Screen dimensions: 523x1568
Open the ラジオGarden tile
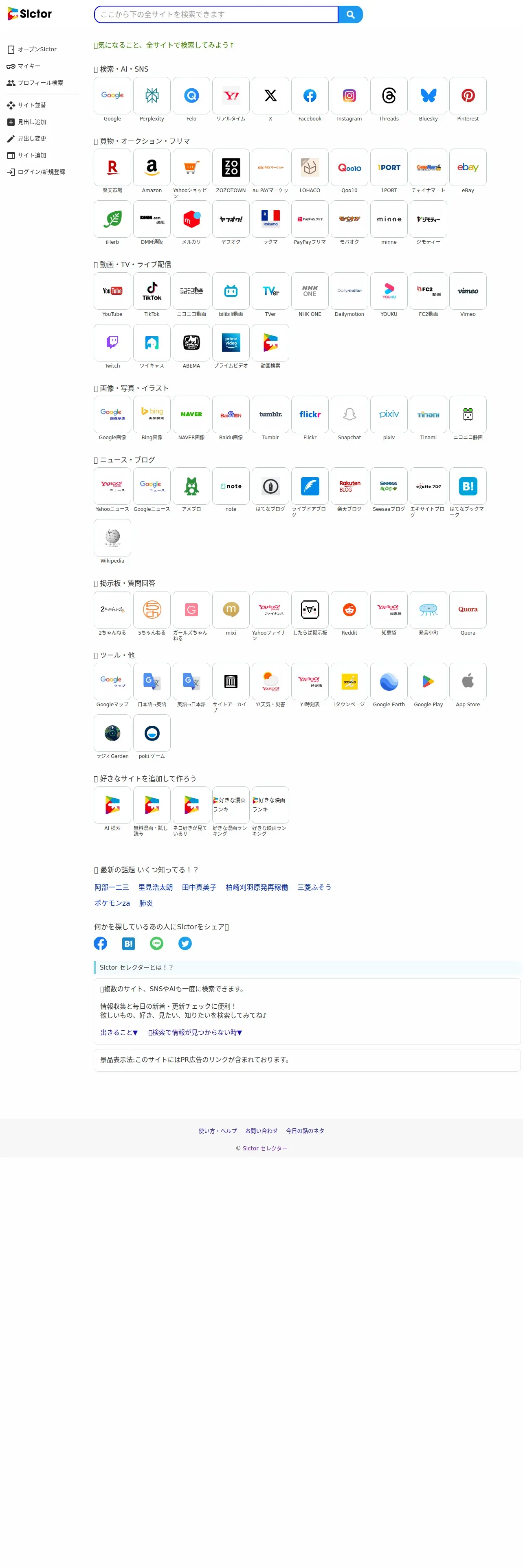click(x=112, y=734)
